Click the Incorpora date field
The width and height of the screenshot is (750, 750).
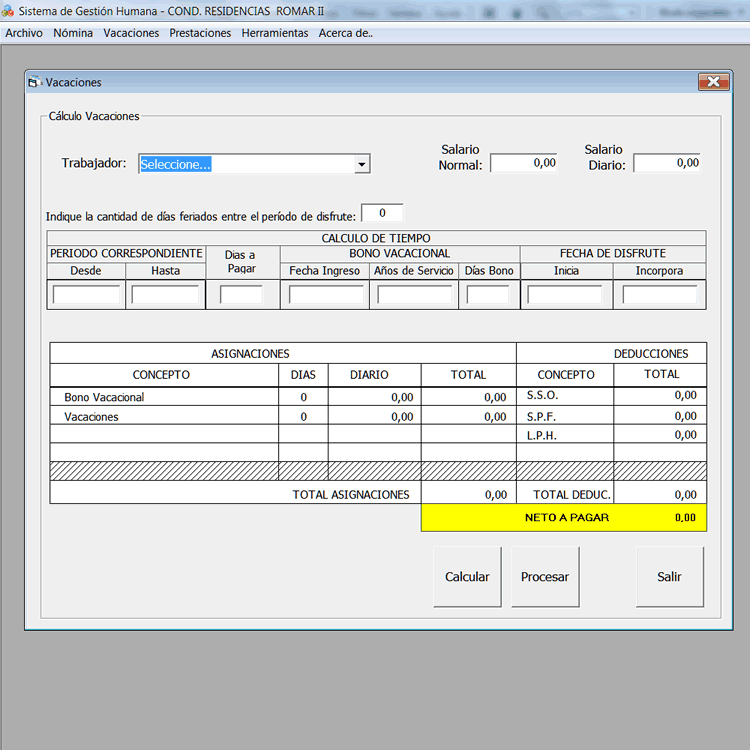[x=659, y=295]
